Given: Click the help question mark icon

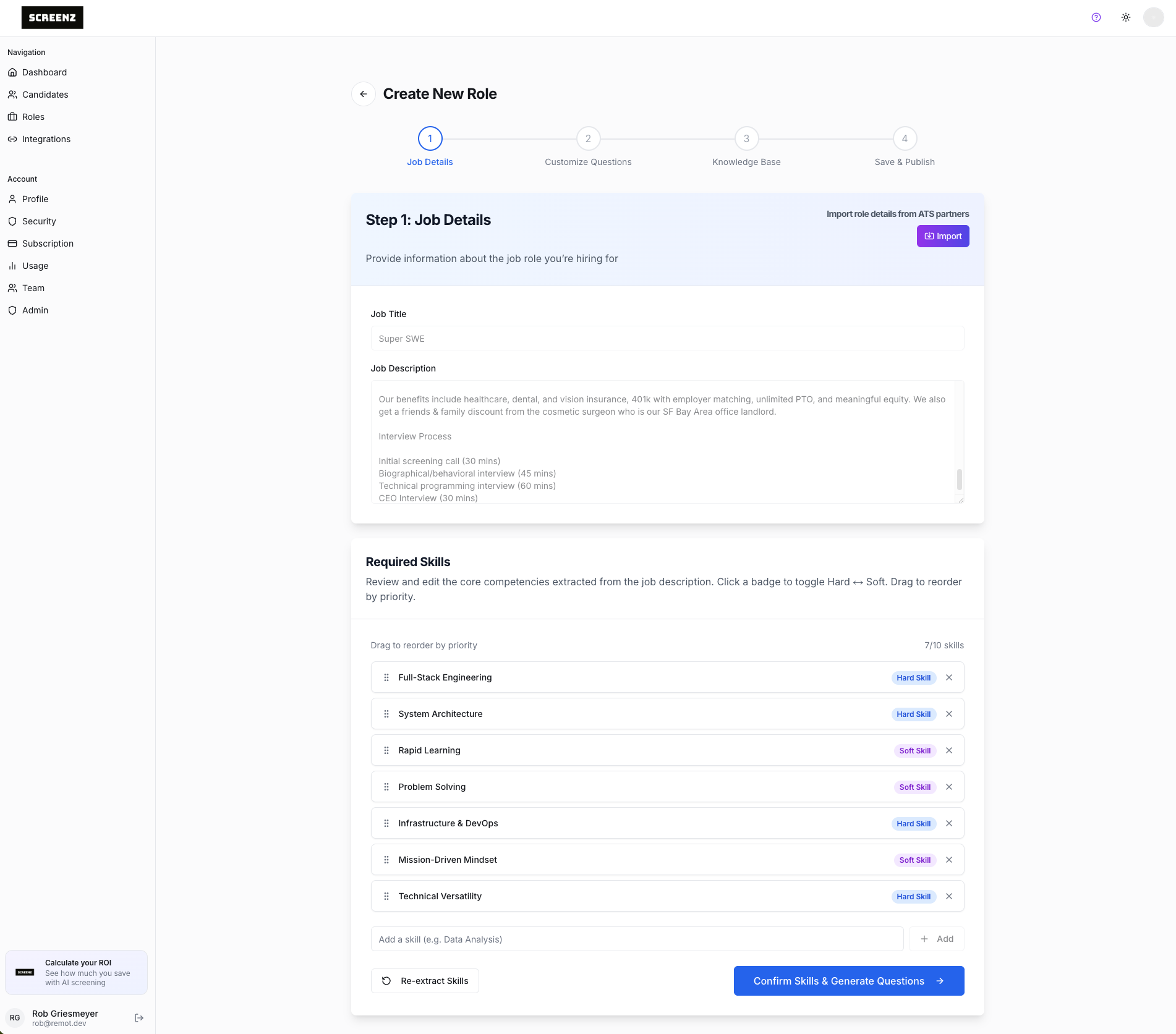Looking at the screenshot, I should click(x=1096, y=17).
